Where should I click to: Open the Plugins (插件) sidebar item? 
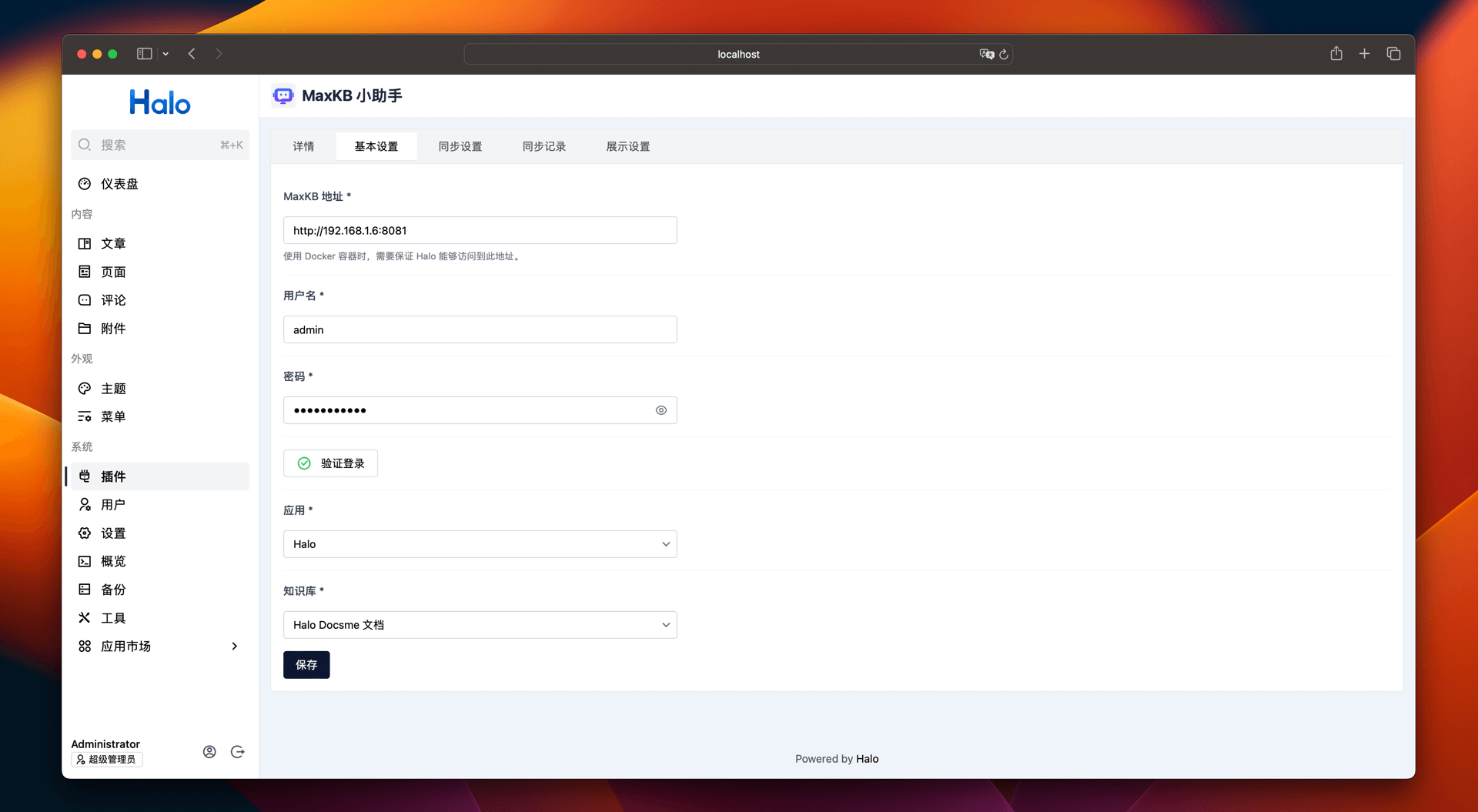point(159,476)
